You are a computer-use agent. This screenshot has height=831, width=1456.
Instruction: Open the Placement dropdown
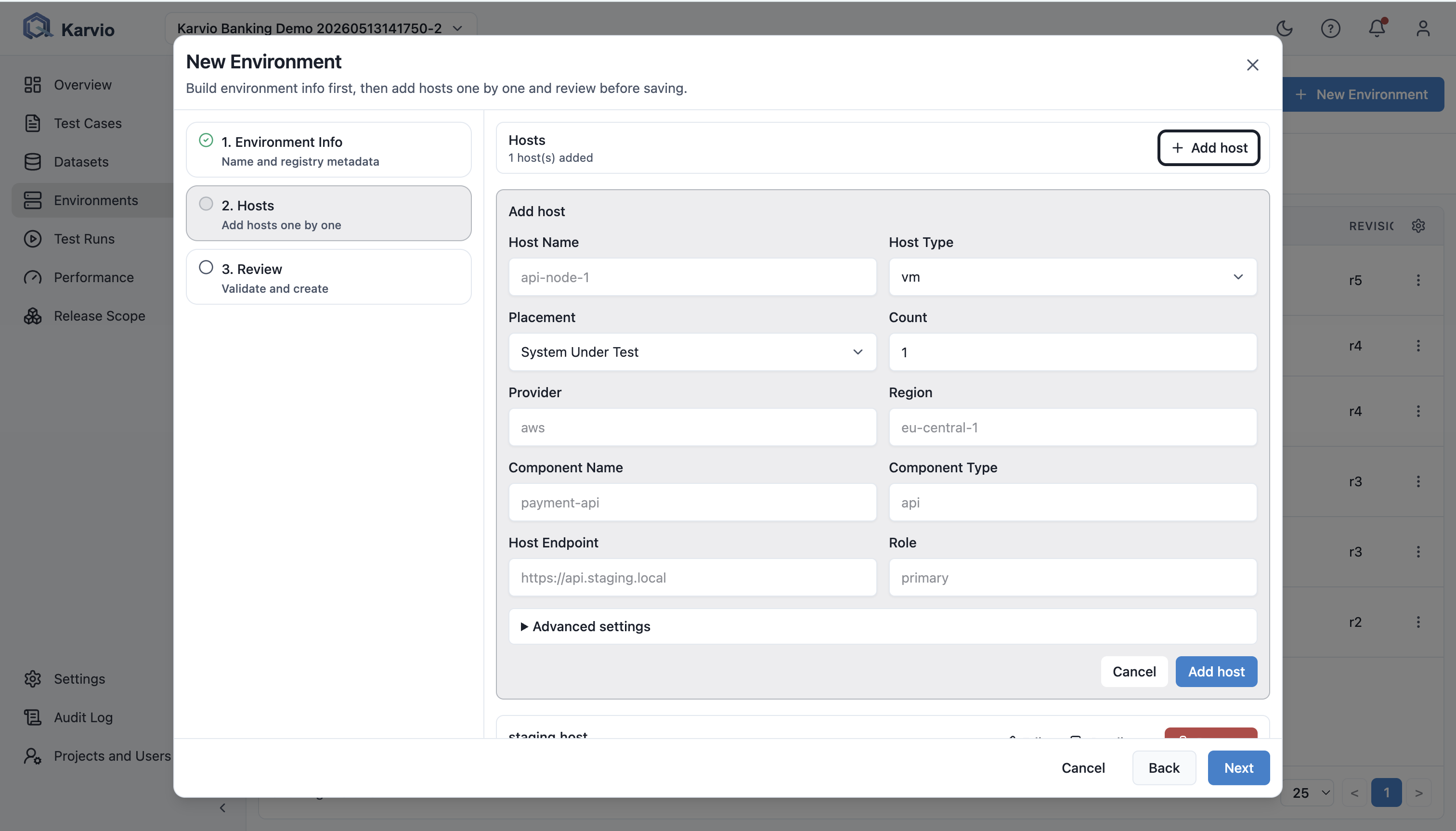(x=692, y=352)
